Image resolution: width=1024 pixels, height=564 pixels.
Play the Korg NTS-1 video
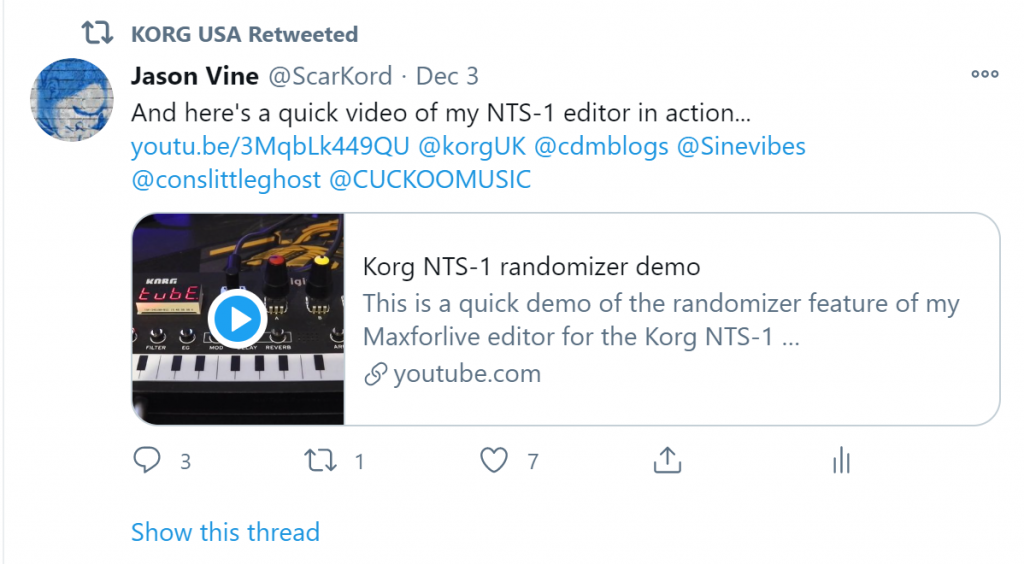coord(237,319)
